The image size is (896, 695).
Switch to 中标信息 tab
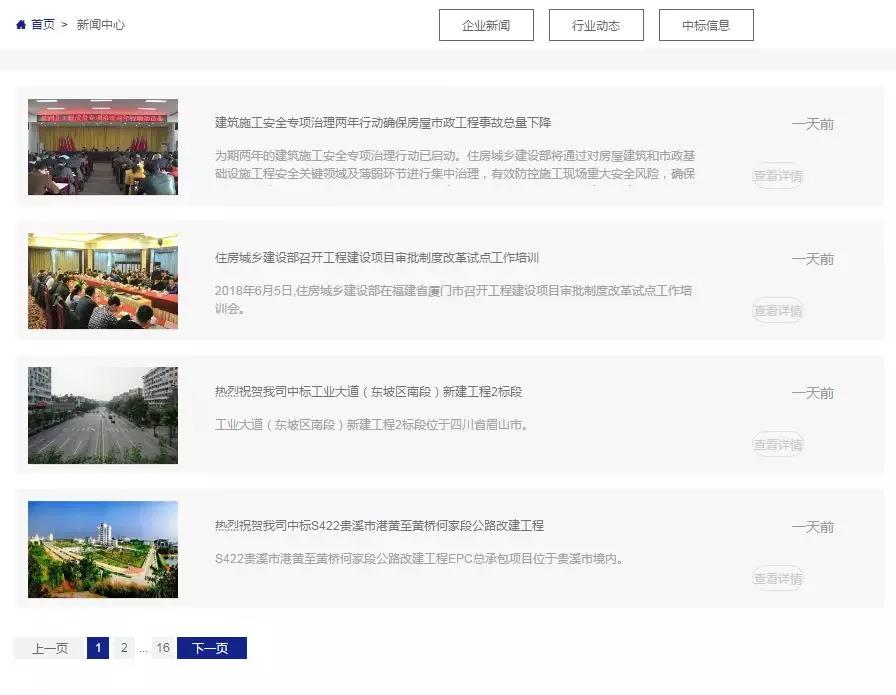(x=706, y=25)
